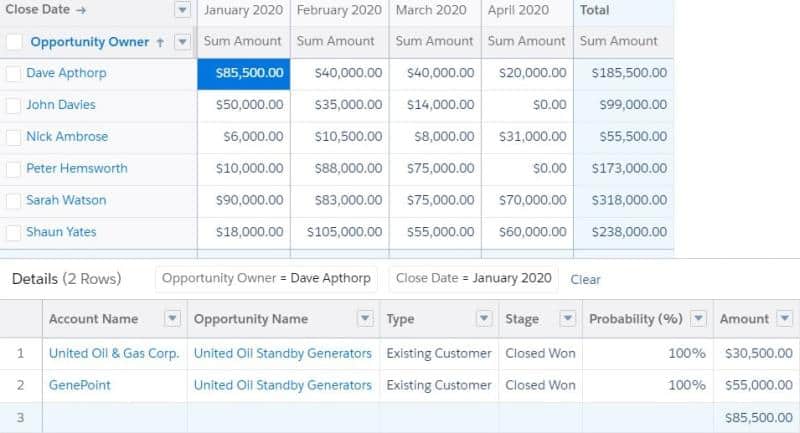
Task: Open the Close Date column dropdown arrow
Action: 181,10
